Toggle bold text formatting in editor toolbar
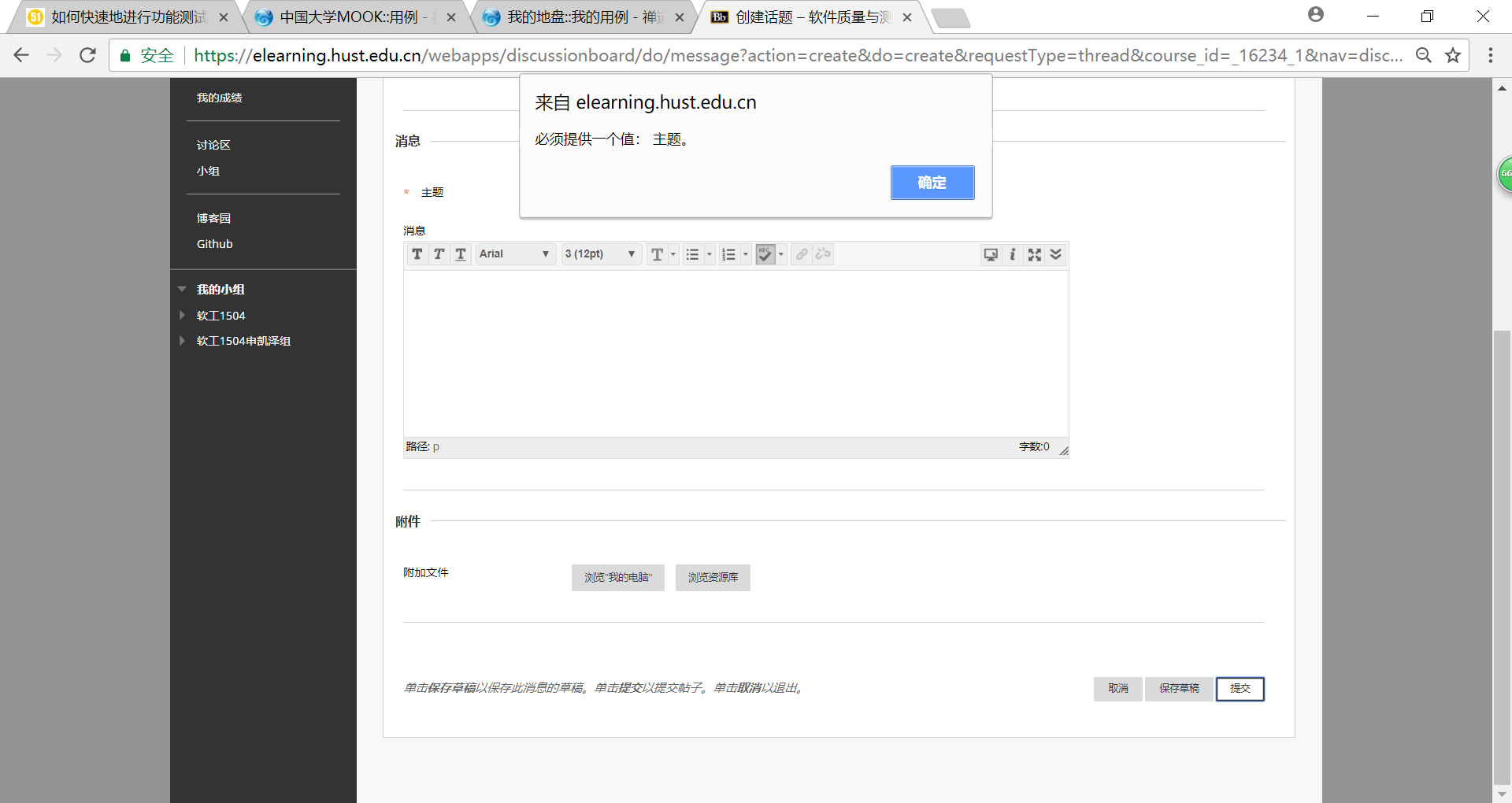Screen dimensions: 1512x803 (417, 254)
